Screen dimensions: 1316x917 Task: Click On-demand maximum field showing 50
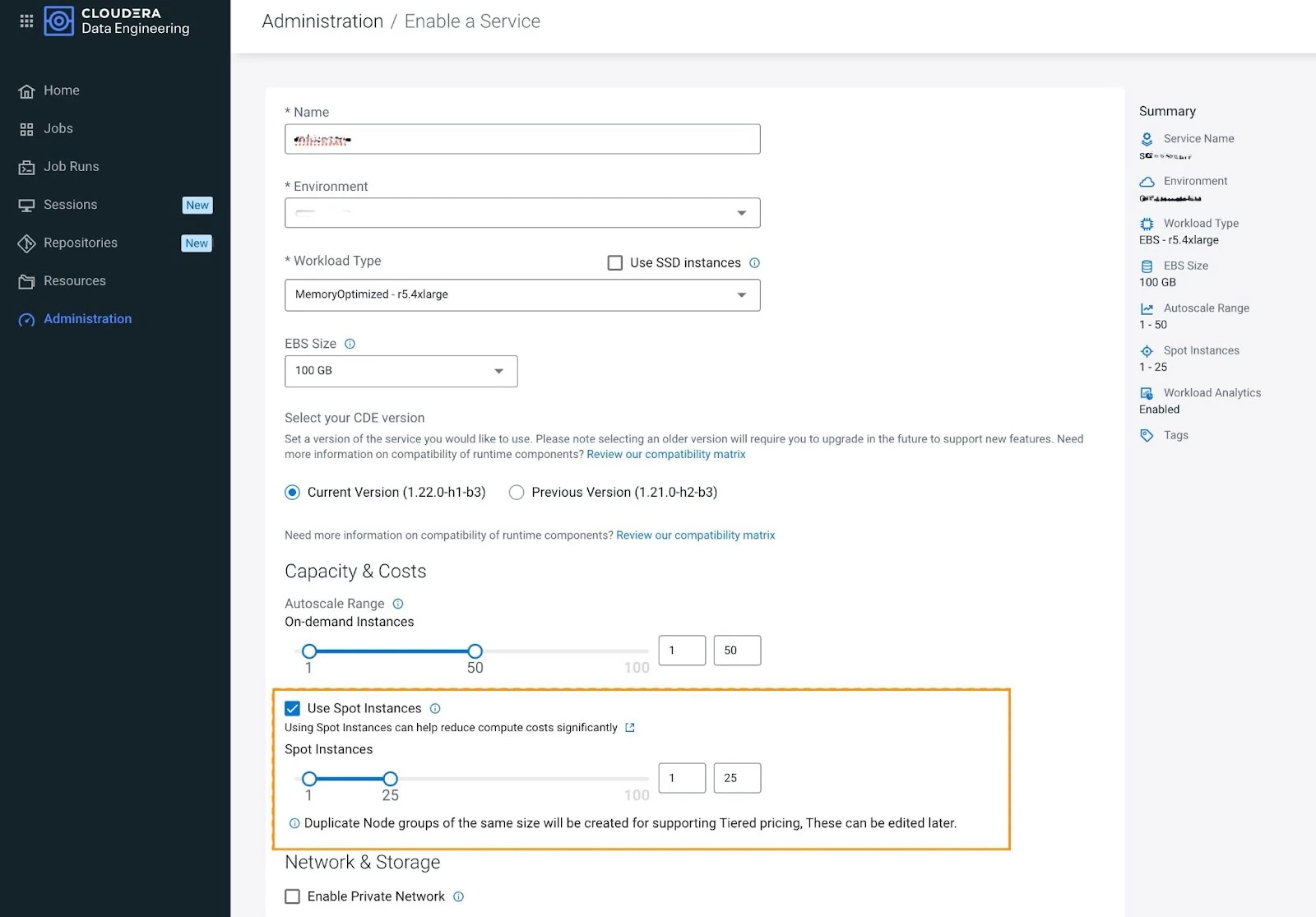(x=737, y=651)
